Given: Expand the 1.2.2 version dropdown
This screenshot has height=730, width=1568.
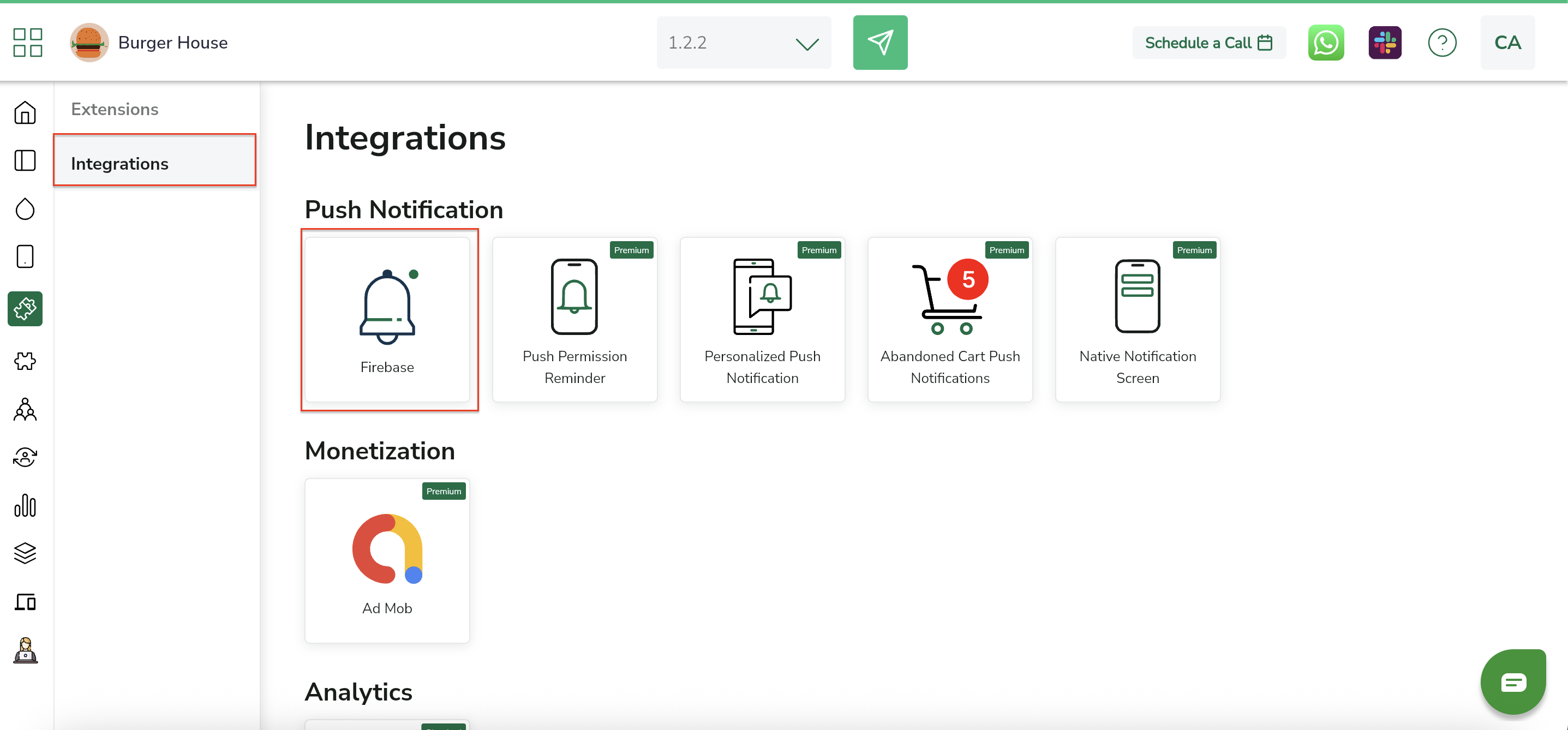Looking at the screenshot, I should tap(743, 43).
